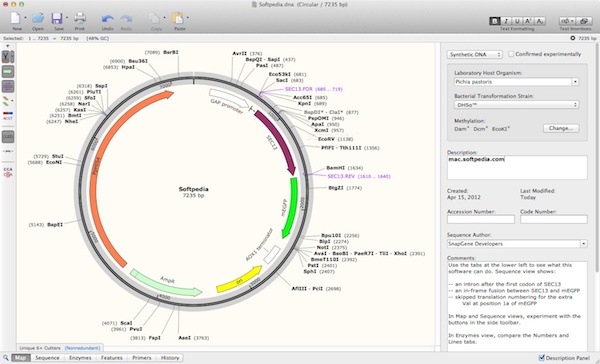Switch to the Sequence tab
The width and height of the screenshot is (600, 364).
tap(47, 358)
